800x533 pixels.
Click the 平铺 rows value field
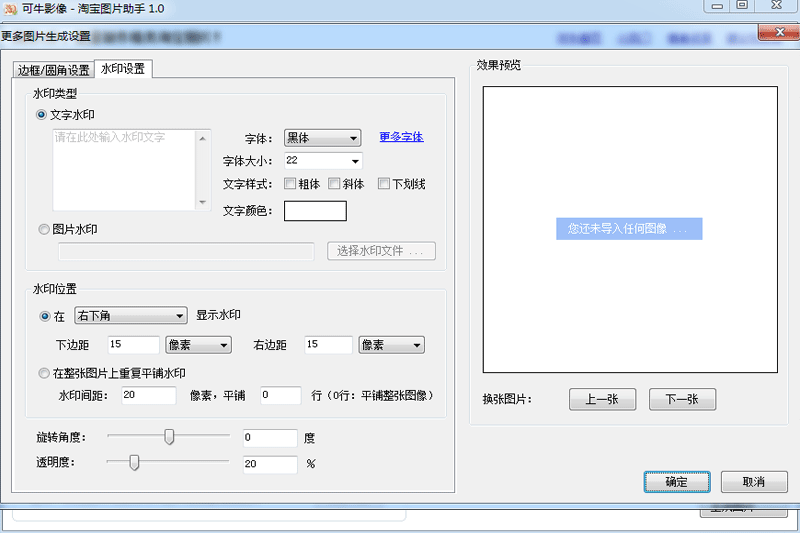pyautogui.click(x=281, y=395)
